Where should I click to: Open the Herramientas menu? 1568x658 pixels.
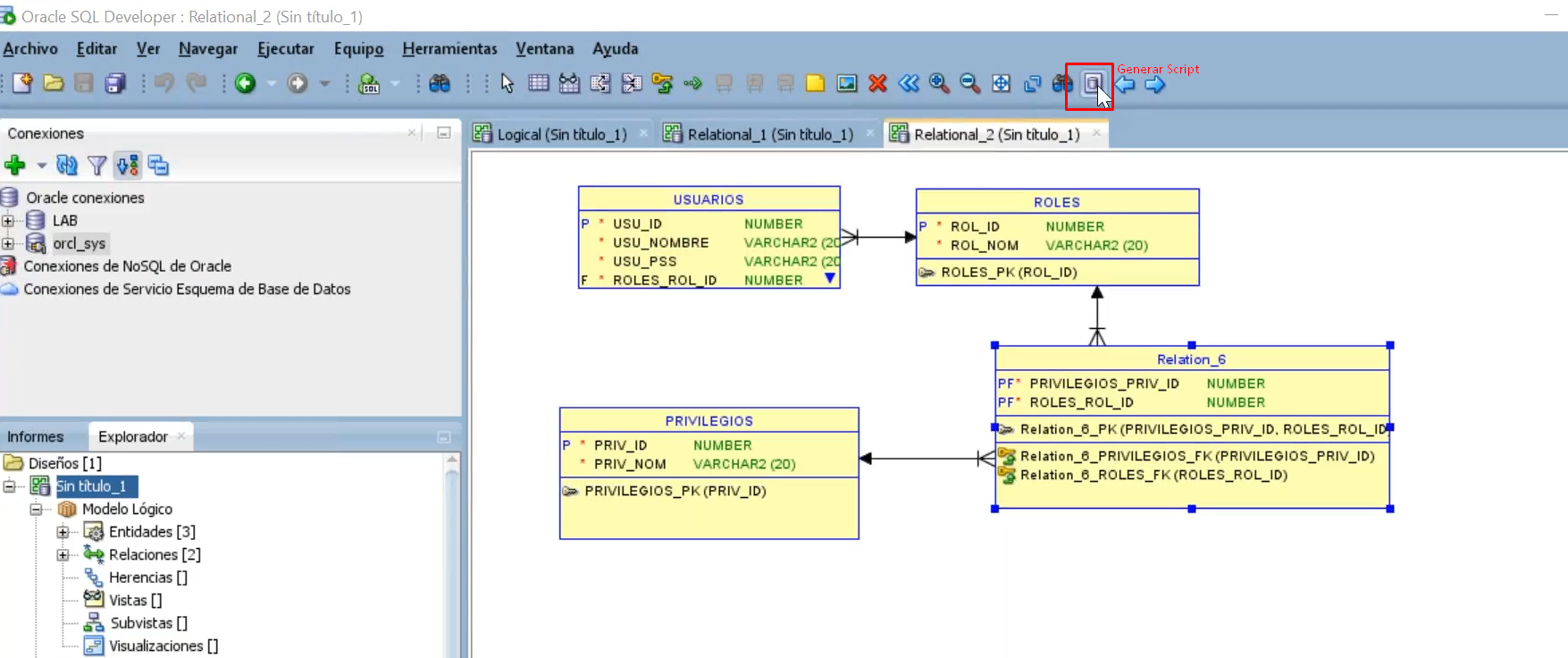point(449,49)
